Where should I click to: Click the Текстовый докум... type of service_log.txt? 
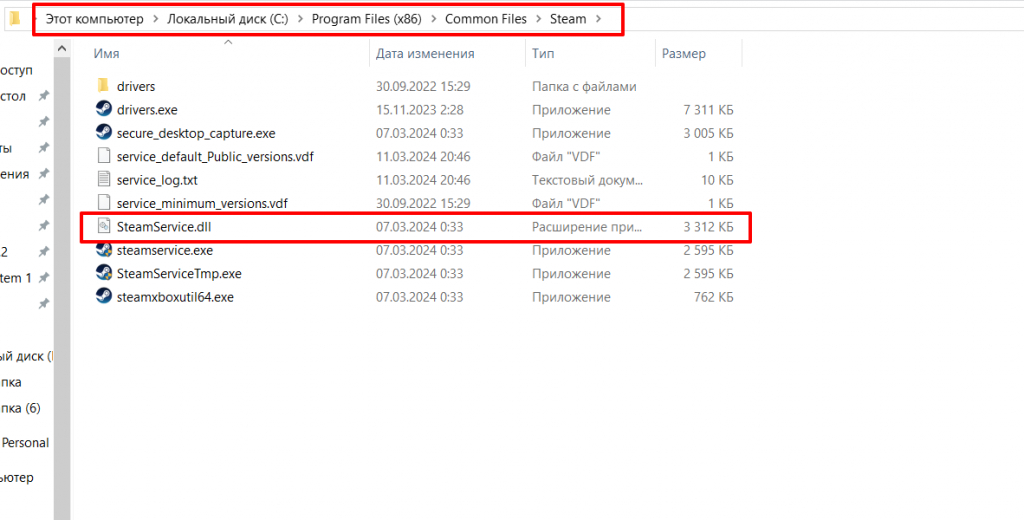pos(587,180)
